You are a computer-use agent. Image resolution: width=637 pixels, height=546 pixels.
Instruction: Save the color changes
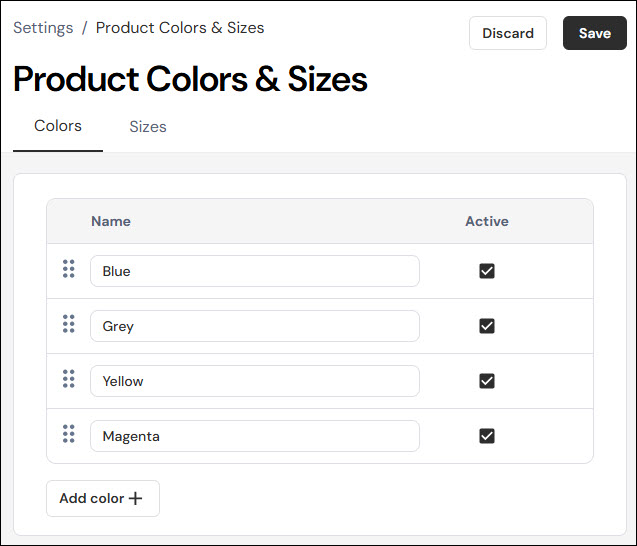595,33
